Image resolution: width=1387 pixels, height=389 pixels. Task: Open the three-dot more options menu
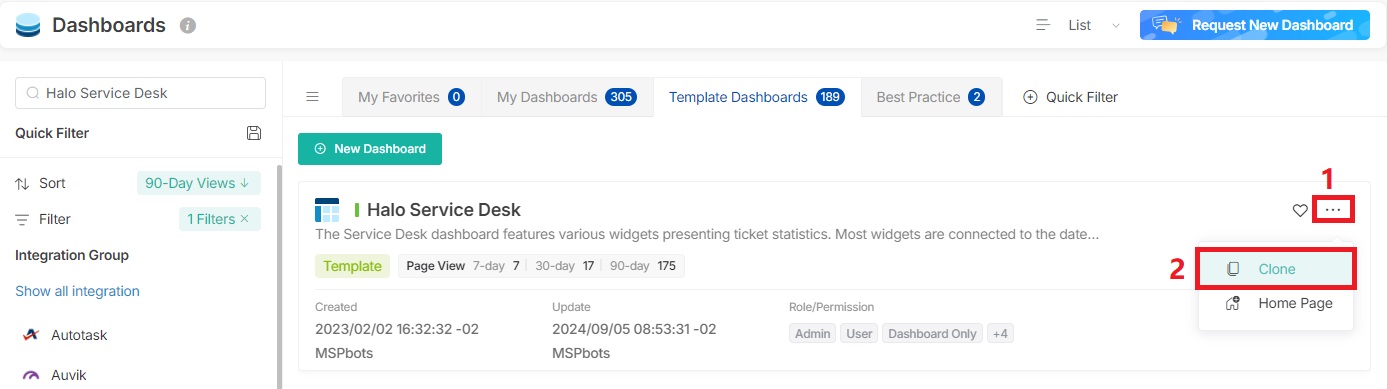pos(1334,210)
